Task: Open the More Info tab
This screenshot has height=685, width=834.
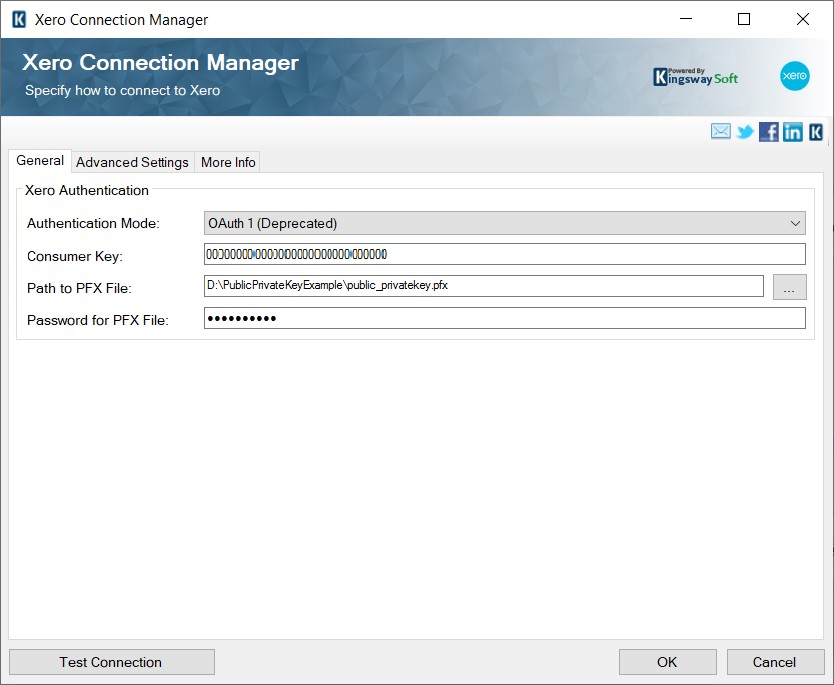Action: (228, 162)
